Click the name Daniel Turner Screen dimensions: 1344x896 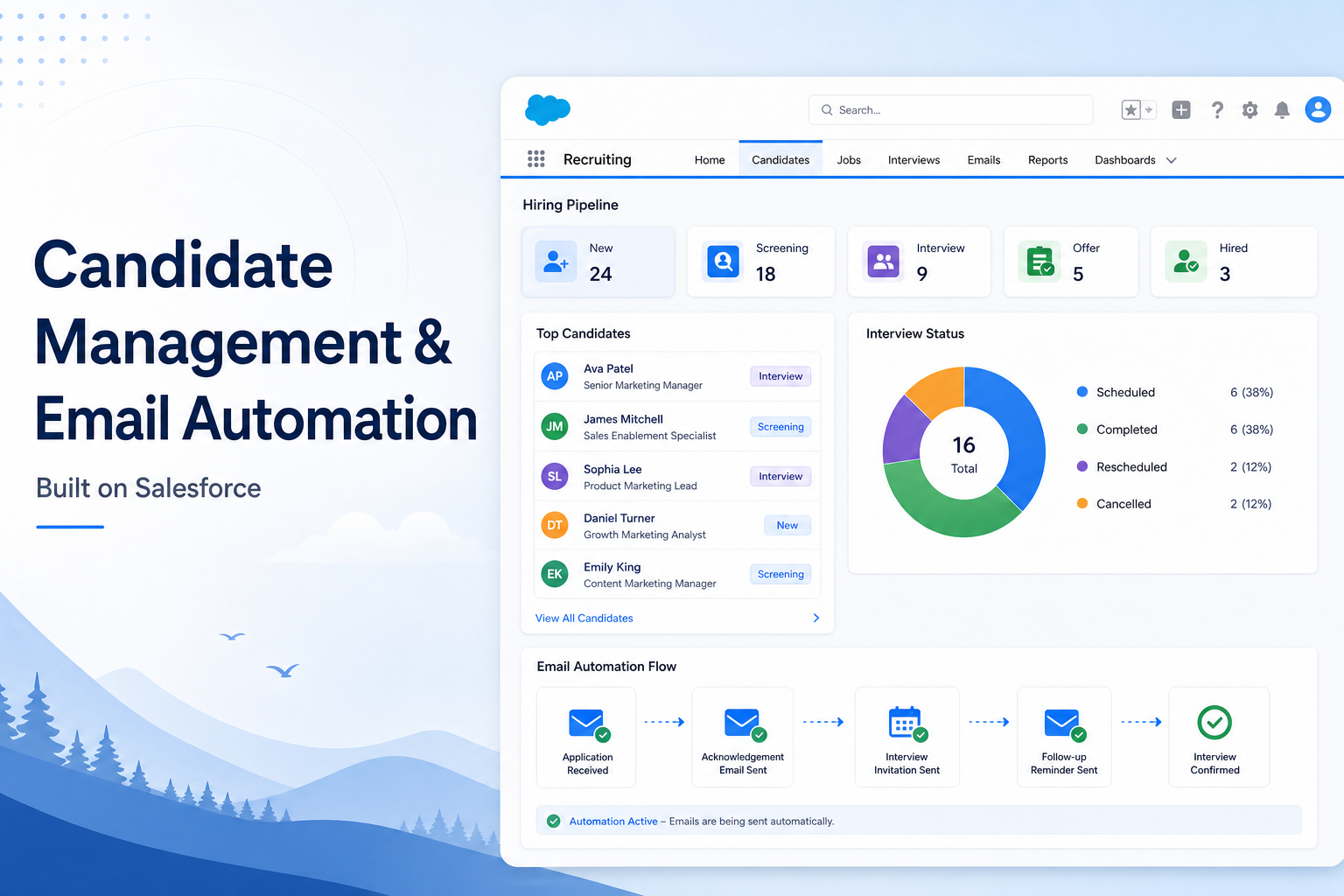(619, 518)
